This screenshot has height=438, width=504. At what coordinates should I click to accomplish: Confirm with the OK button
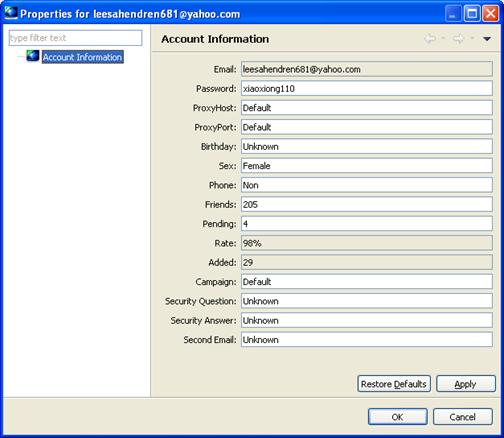coord(398,417)
